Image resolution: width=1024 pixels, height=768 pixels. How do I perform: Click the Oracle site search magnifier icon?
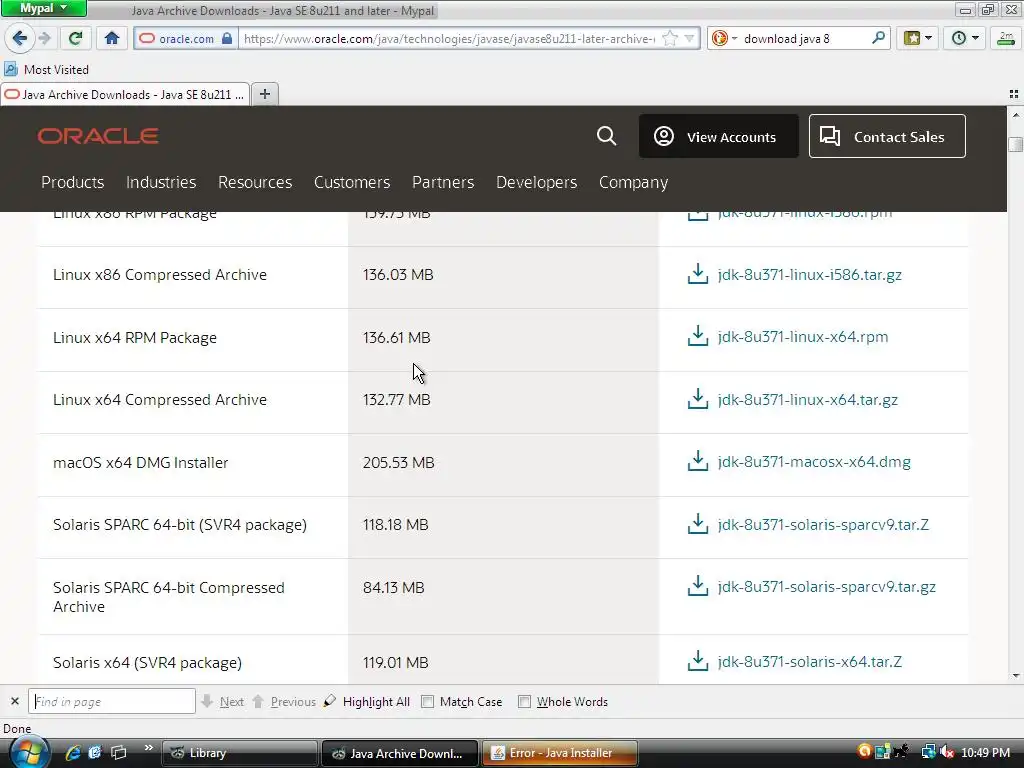point(606,136)
